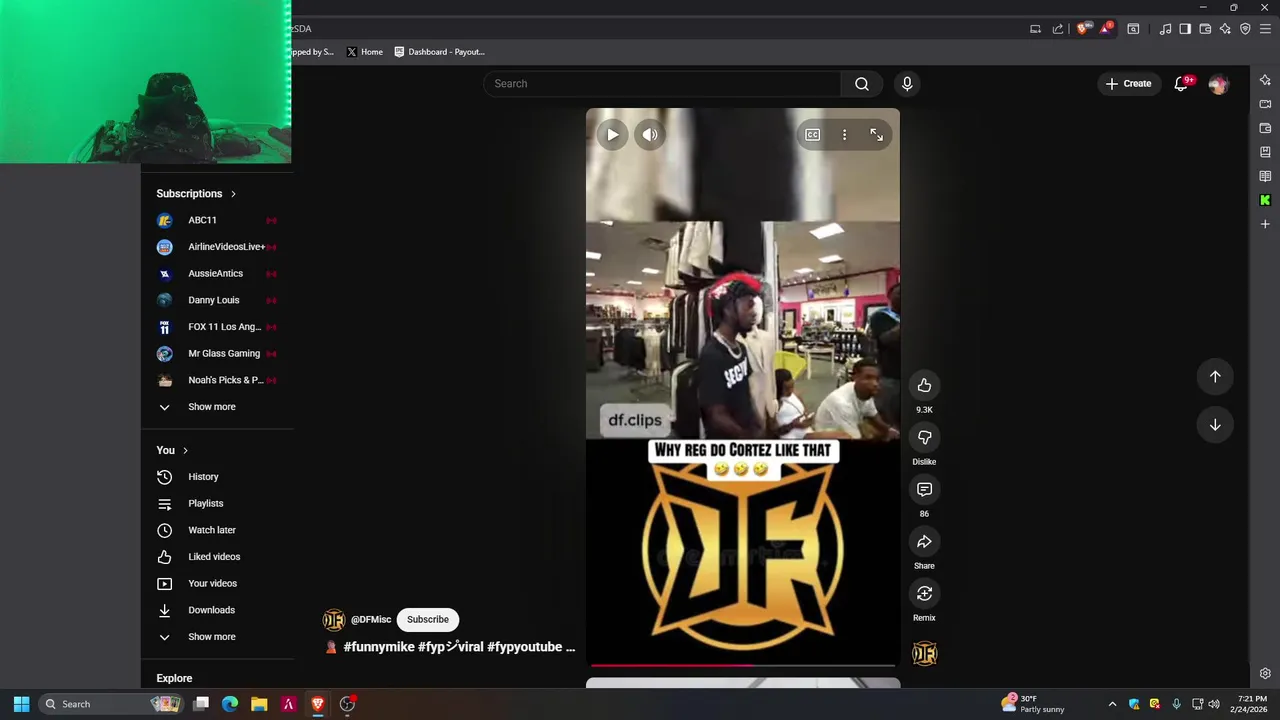Add a site to Brave sidebar
This screenshot has width=1280, height=720.
[1265, 224]
